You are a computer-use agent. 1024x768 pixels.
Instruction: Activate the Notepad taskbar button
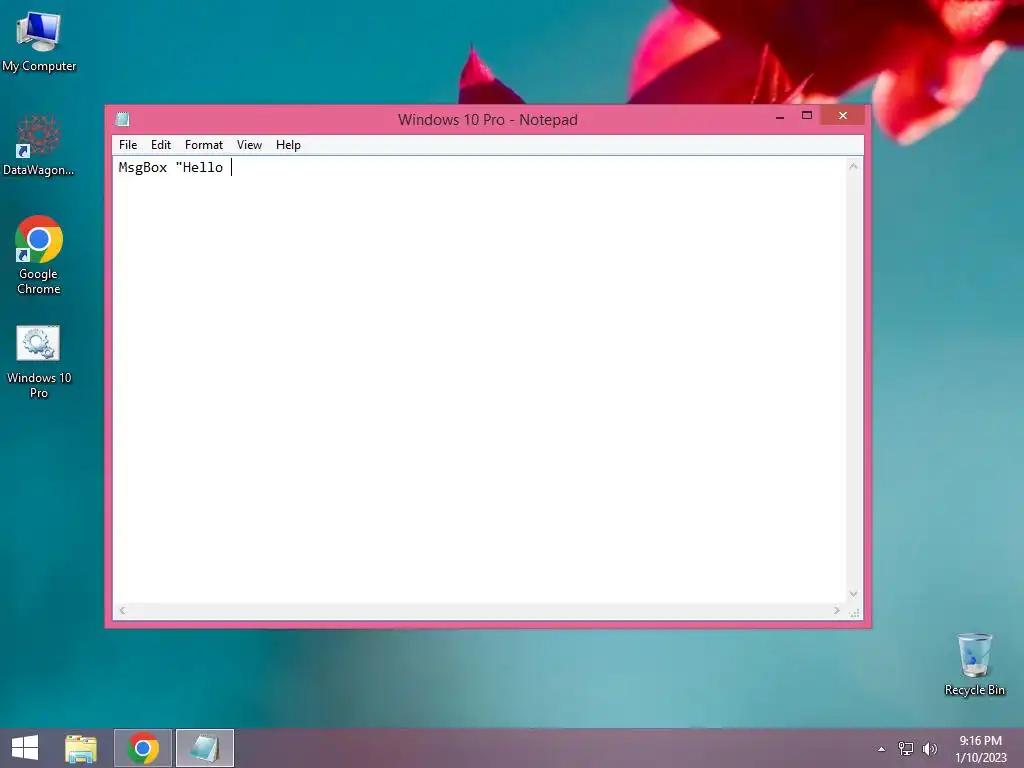204,748
